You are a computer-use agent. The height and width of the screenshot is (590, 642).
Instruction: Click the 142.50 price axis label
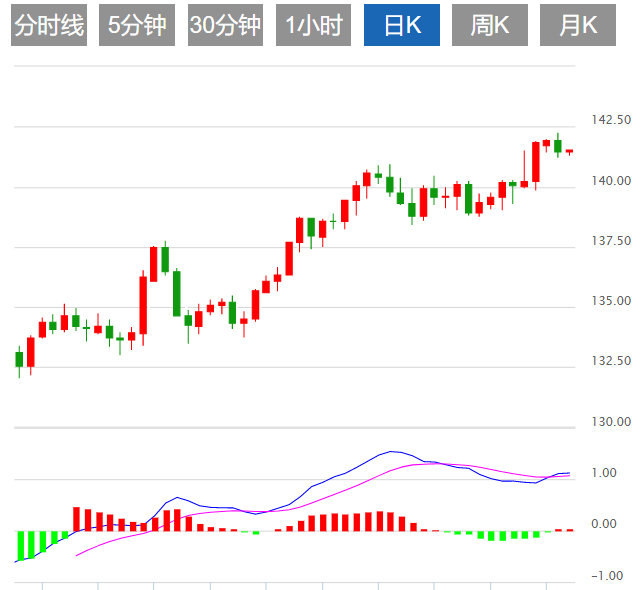click(x=611, y=120)
